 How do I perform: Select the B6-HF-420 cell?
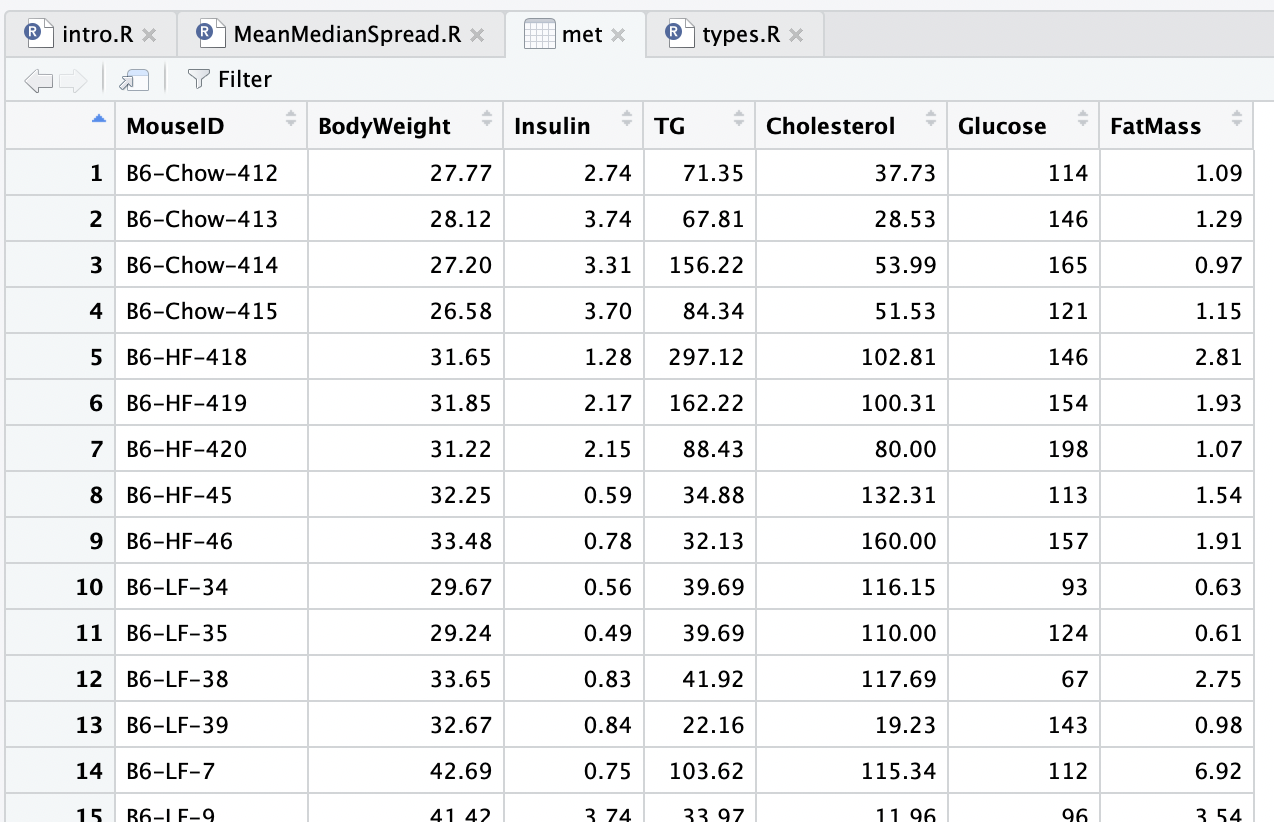tap(211, 449)
